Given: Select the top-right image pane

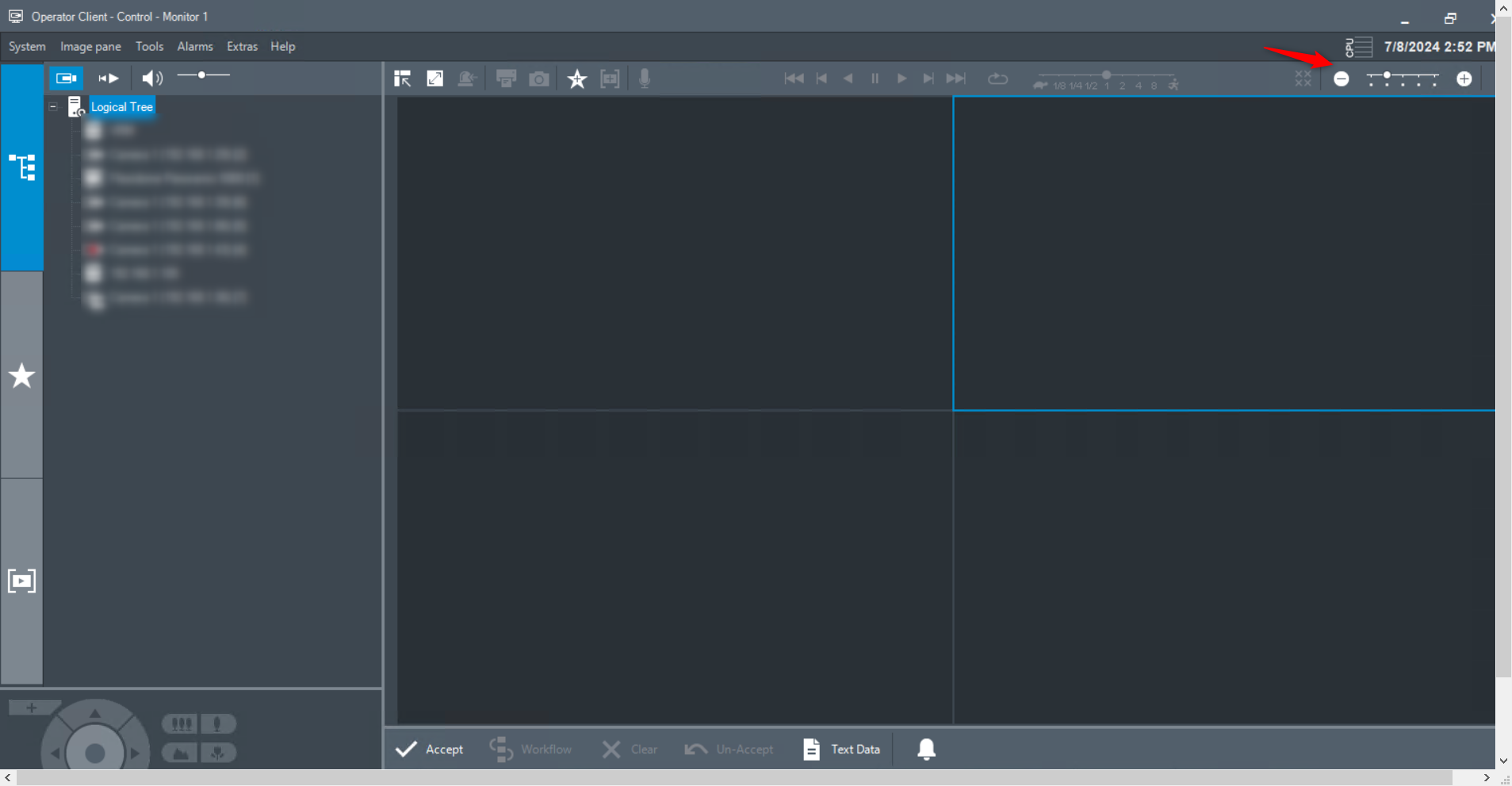Looking at the screenshot, I should [x=1223, y=253].
